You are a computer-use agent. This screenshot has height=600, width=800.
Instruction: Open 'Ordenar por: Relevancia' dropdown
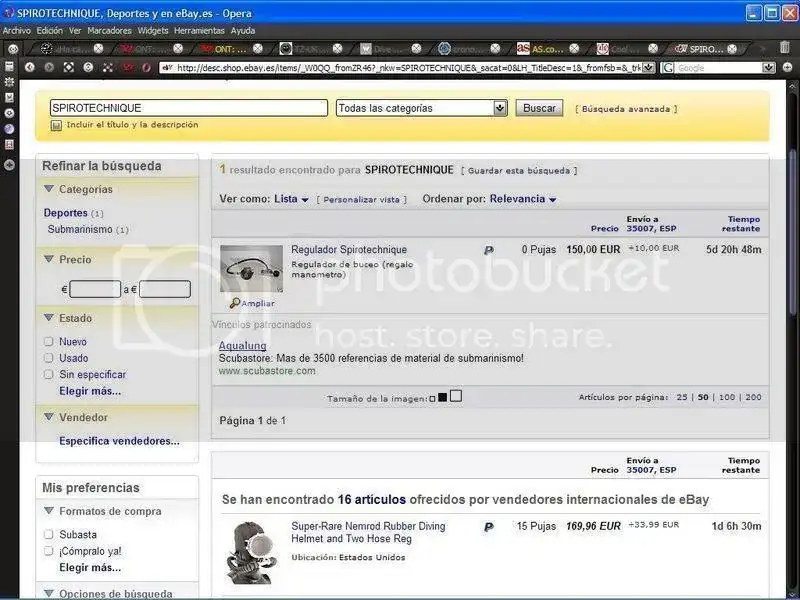point(522,199)
